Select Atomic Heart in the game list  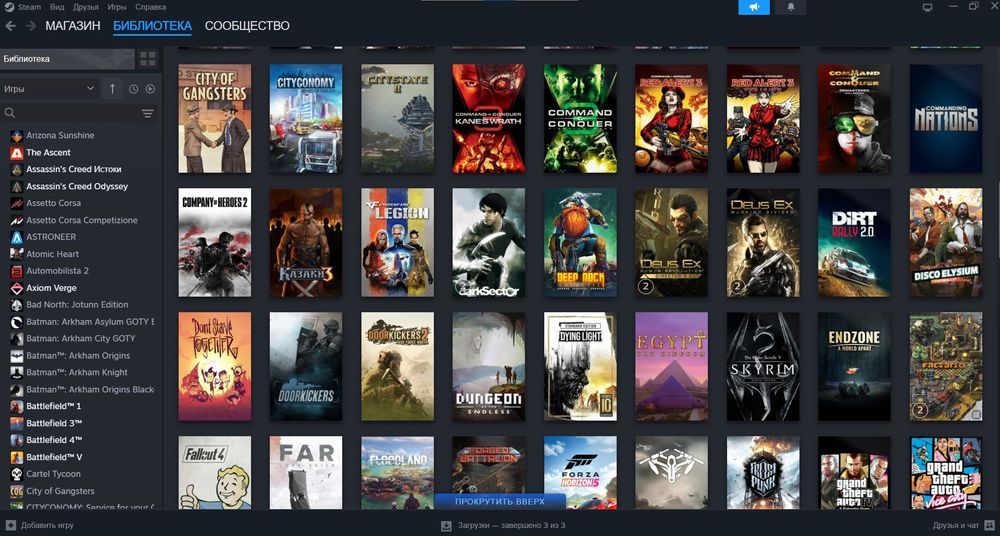(x=52, y=254)
